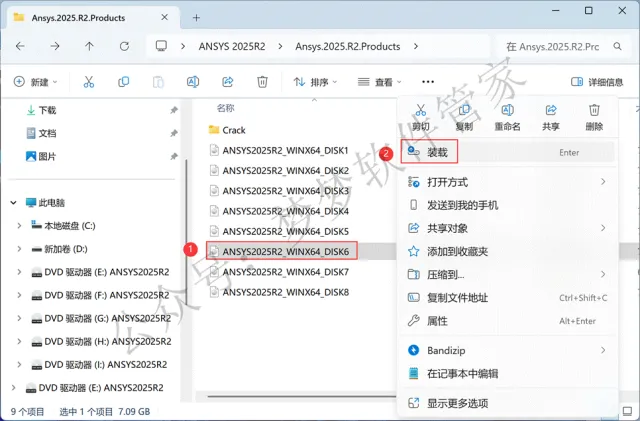Close the Ansys.2025.R2.Products tab
The image size is (640, 421).
(x=164, y=17)
